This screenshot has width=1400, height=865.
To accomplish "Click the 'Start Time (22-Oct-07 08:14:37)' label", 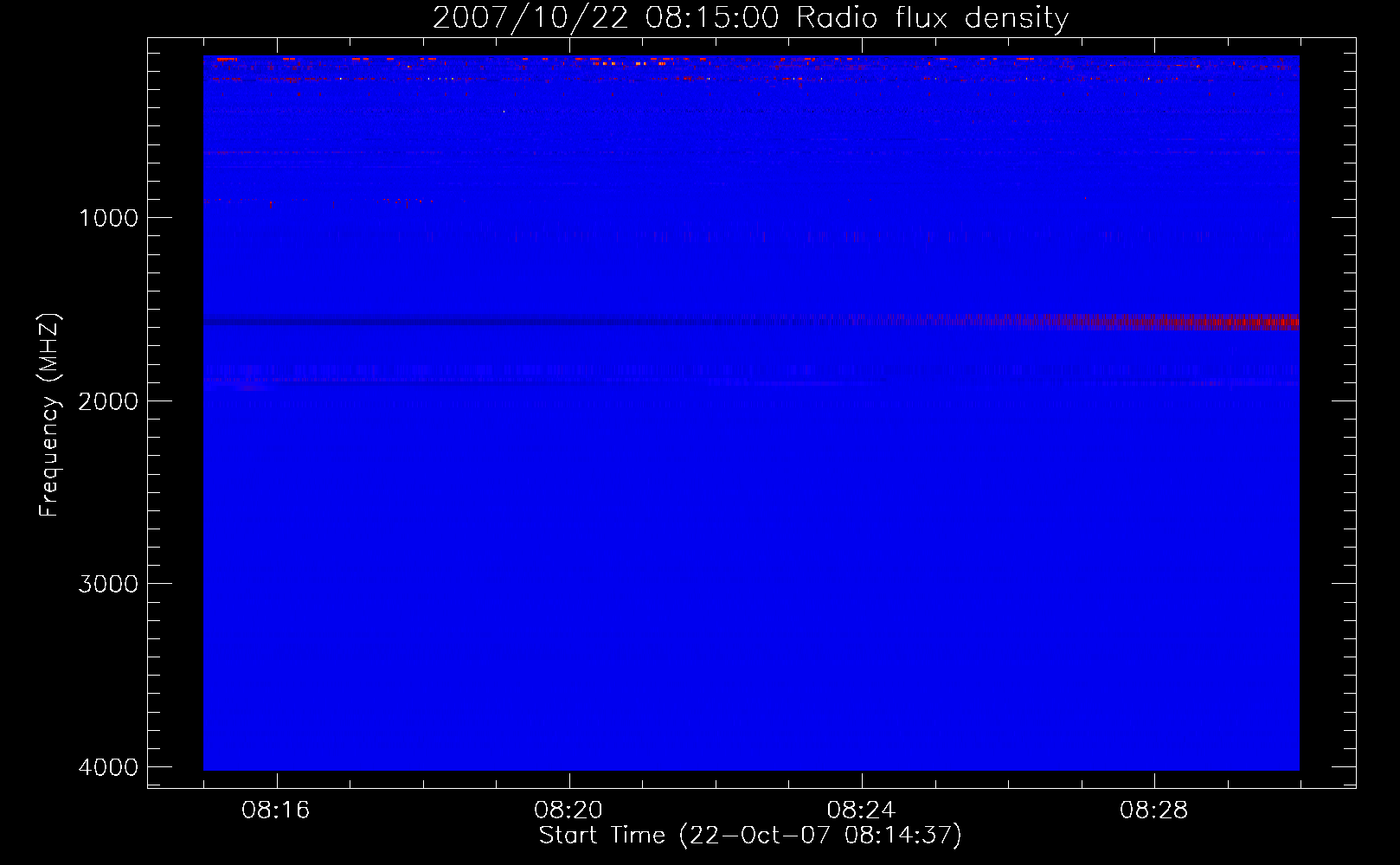I will pos(750,836).
